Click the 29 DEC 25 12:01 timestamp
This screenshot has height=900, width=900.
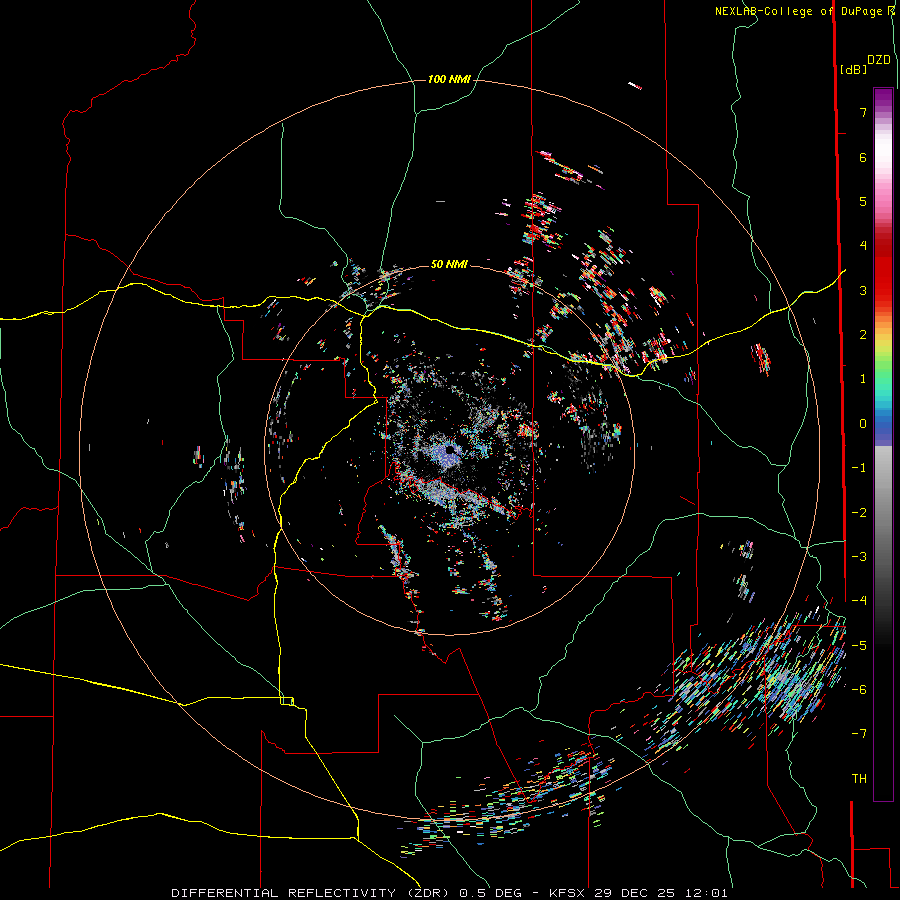coord(660,893)
